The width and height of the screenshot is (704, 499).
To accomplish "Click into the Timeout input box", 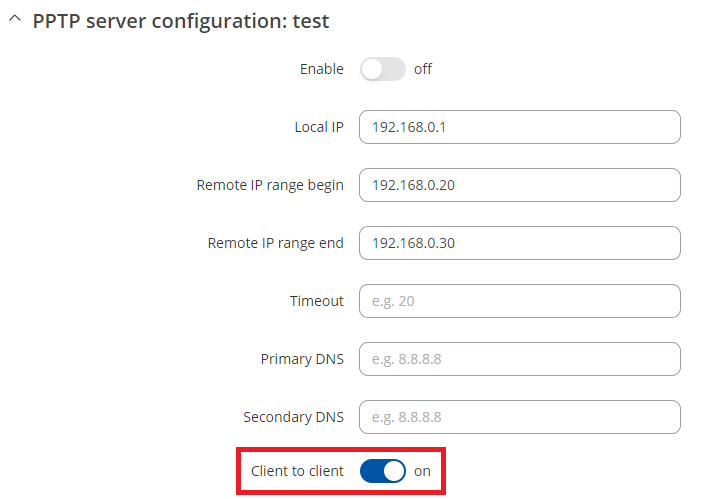I will coord(520,301).
